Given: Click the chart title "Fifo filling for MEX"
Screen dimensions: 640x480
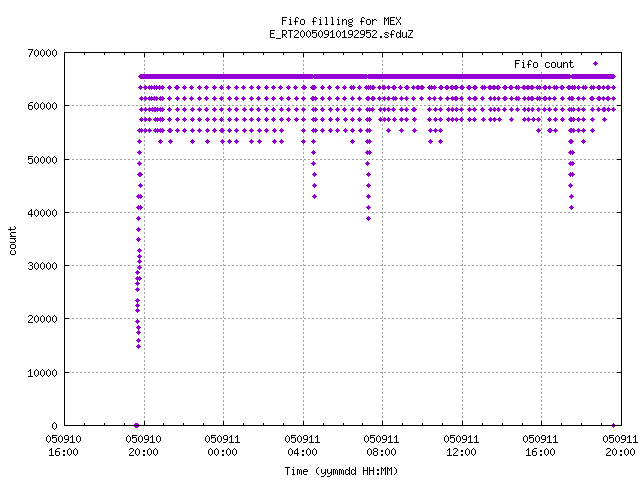Looking at the screenshot, I should (341, 21).
